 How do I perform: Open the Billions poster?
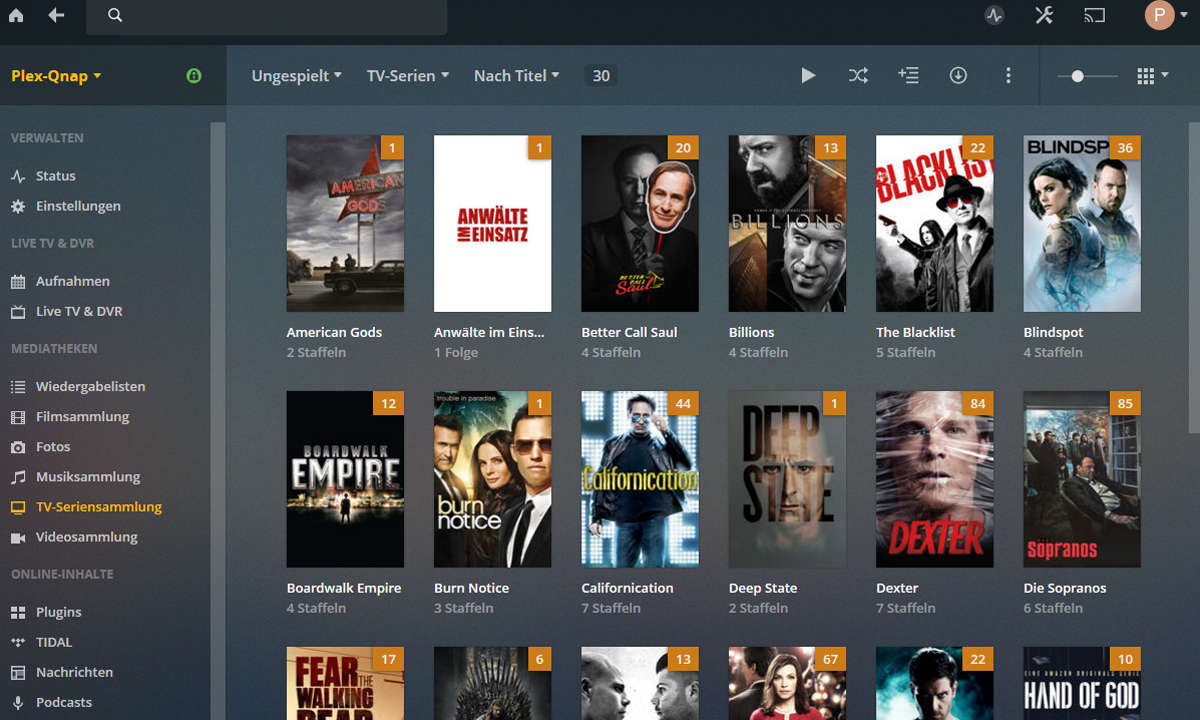pos(787,224)
